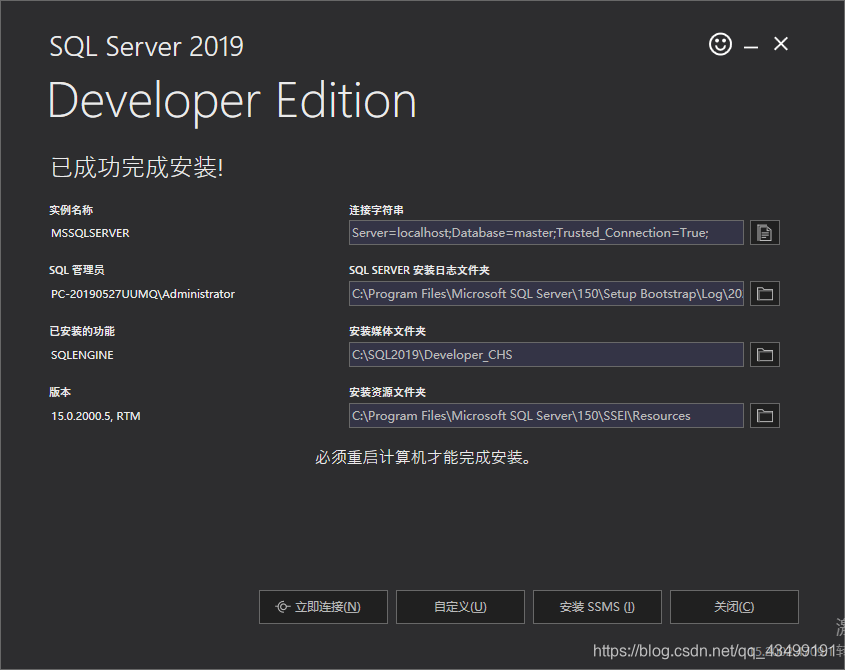The height and width of the screenshot is (670, 845).
Task: Select the PC-20190527UUMQ\Administrator text
Action: (x=143, y=294)
